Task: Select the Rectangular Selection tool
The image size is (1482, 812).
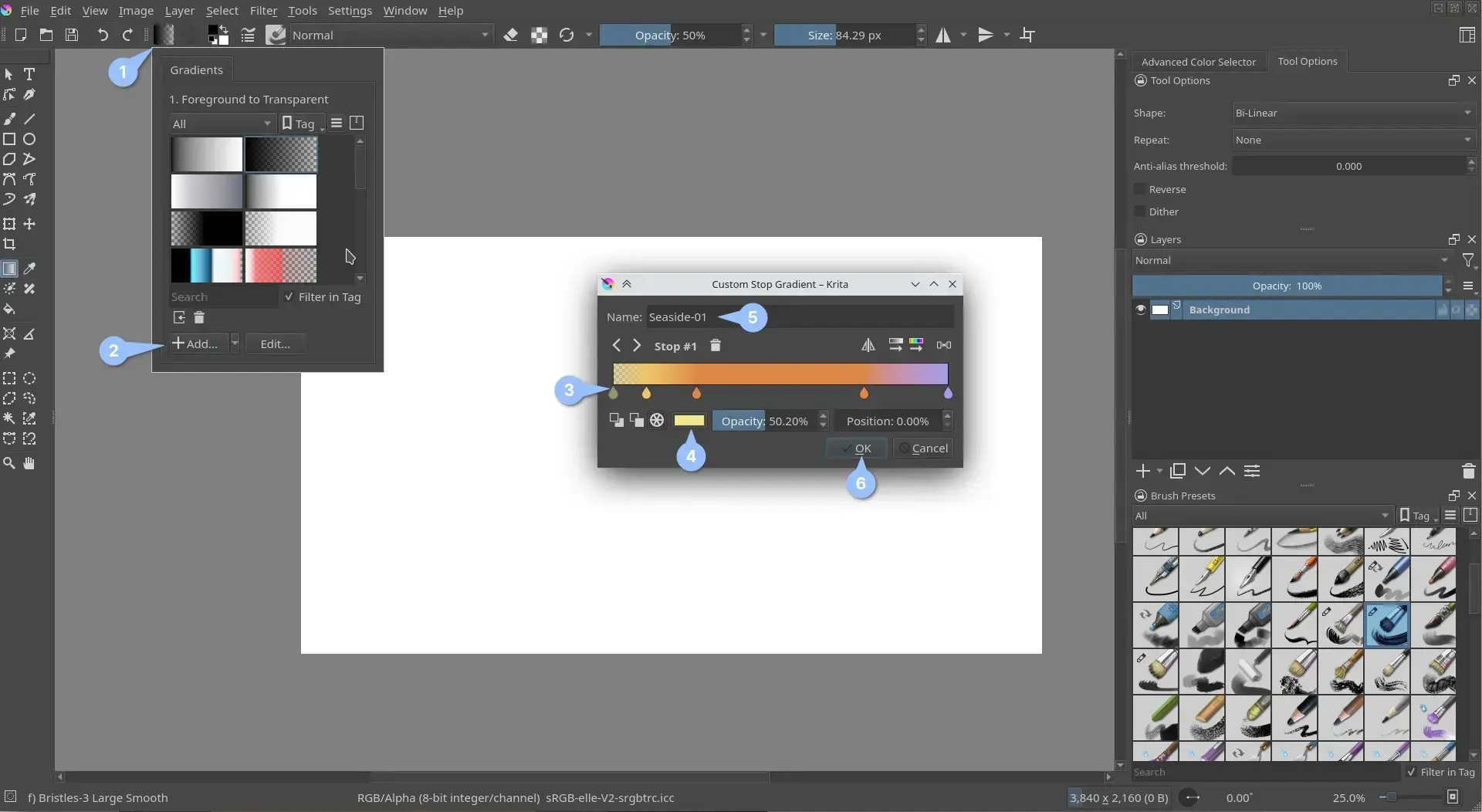Action: coord(9,378)
